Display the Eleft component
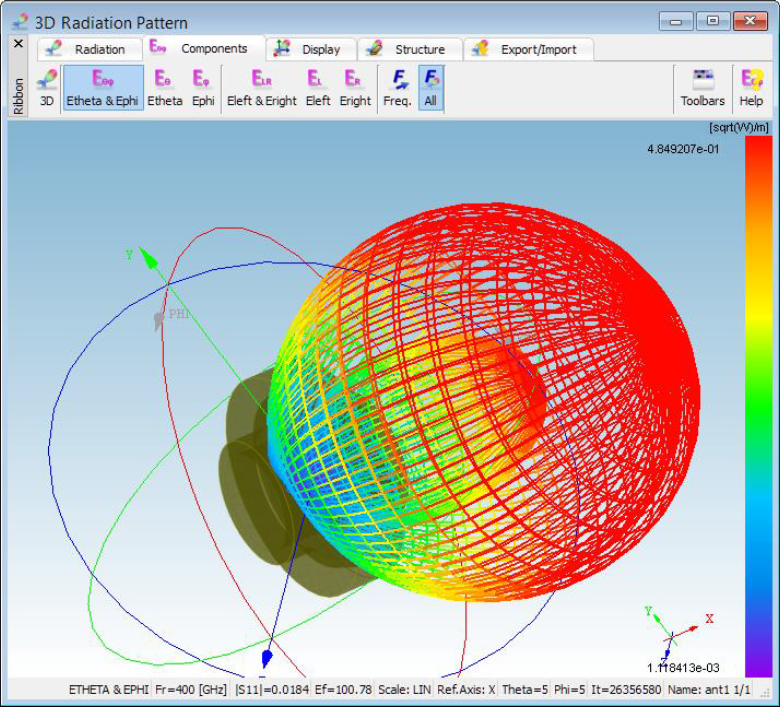The width and height of the screenshot is (780, 707). tap(317, 87)
